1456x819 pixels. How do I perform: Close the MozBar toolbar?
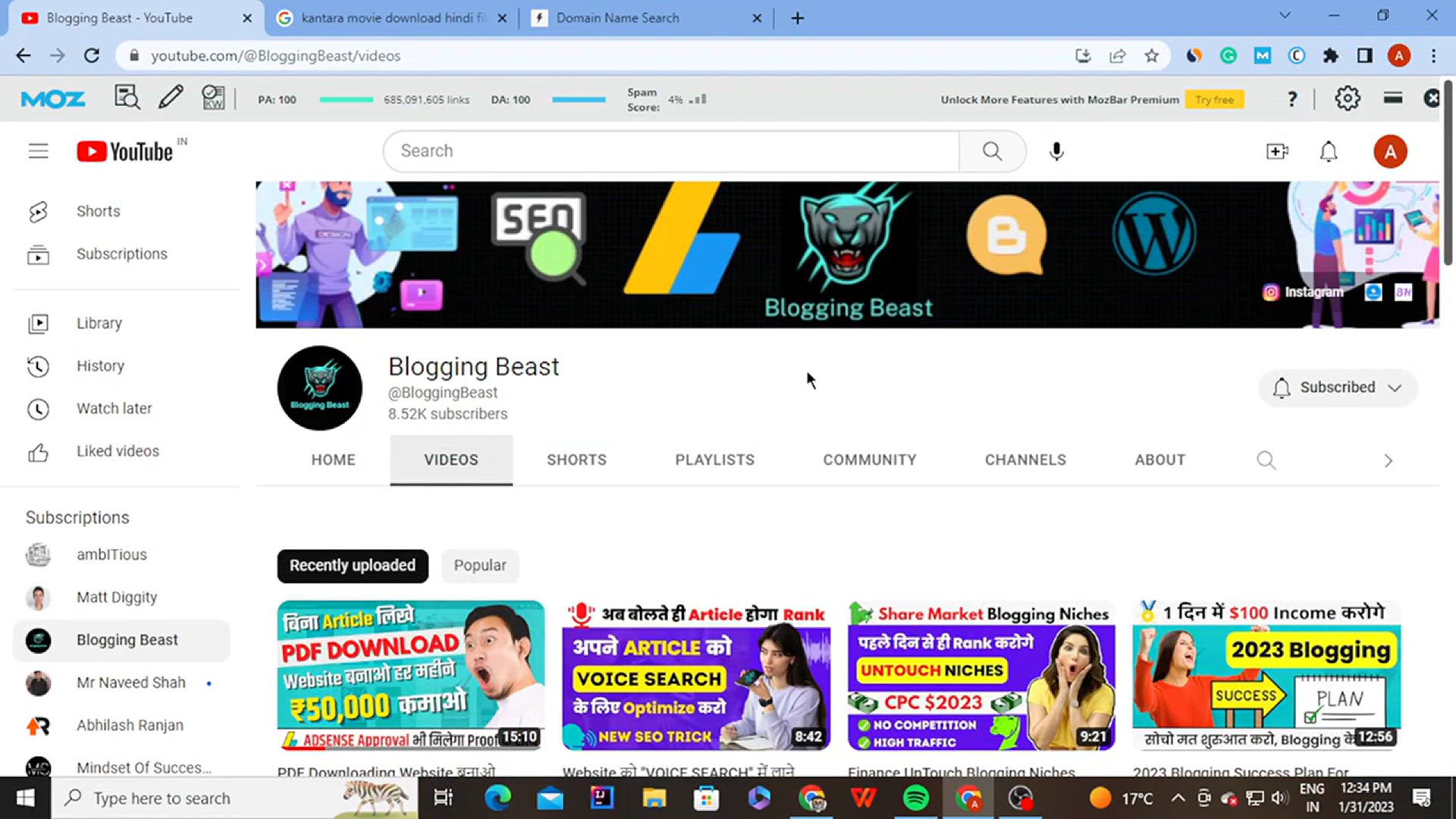coord(1431,99)
